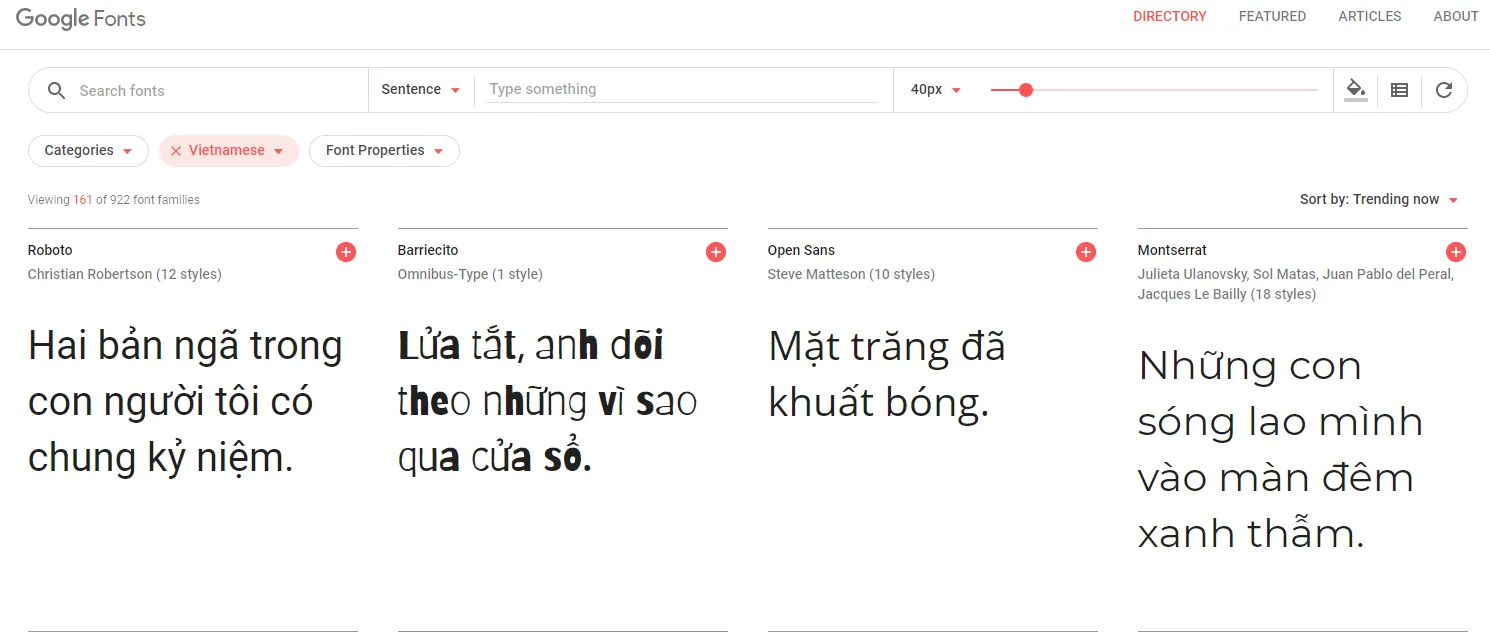This screenshot has width=1490, height=633.
Task: Click the search magnifier icon
Action: click(x=57, y=90)
